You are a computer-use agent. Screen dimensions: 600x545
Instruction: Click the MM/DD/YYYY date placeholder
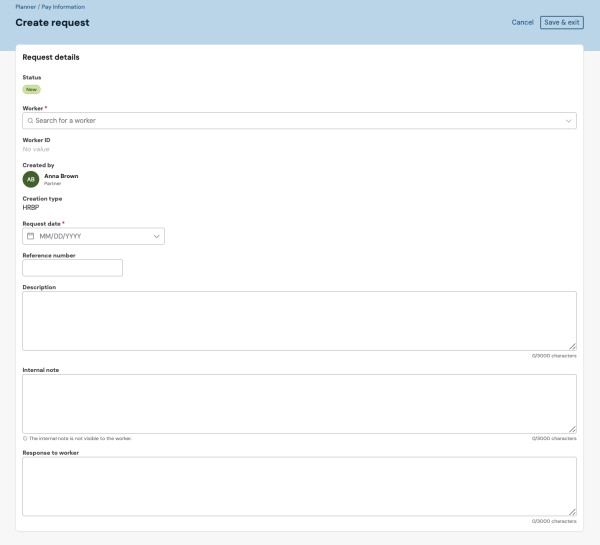point(60,237)
